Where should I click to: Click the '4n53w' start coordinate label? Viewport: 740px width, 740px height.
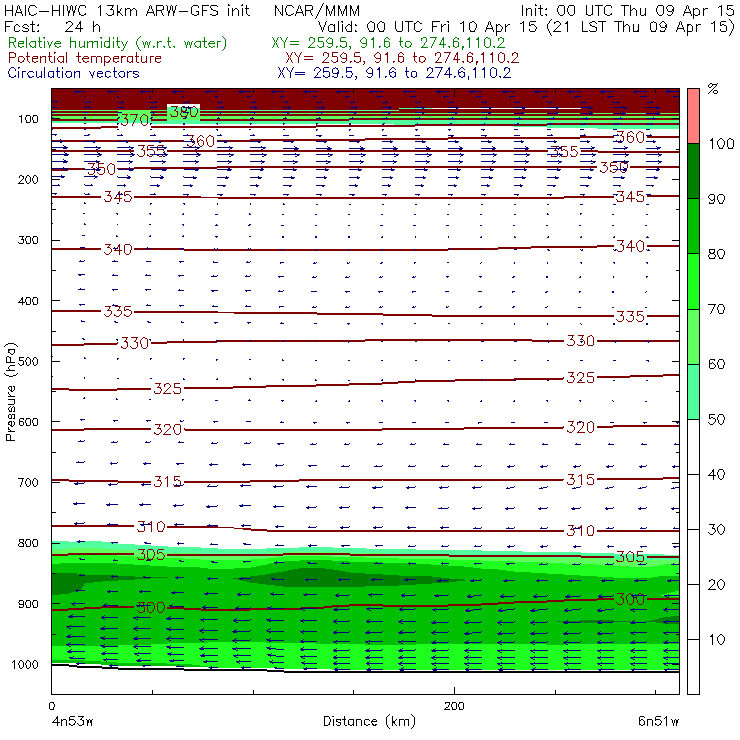click(x=71, y=721)
